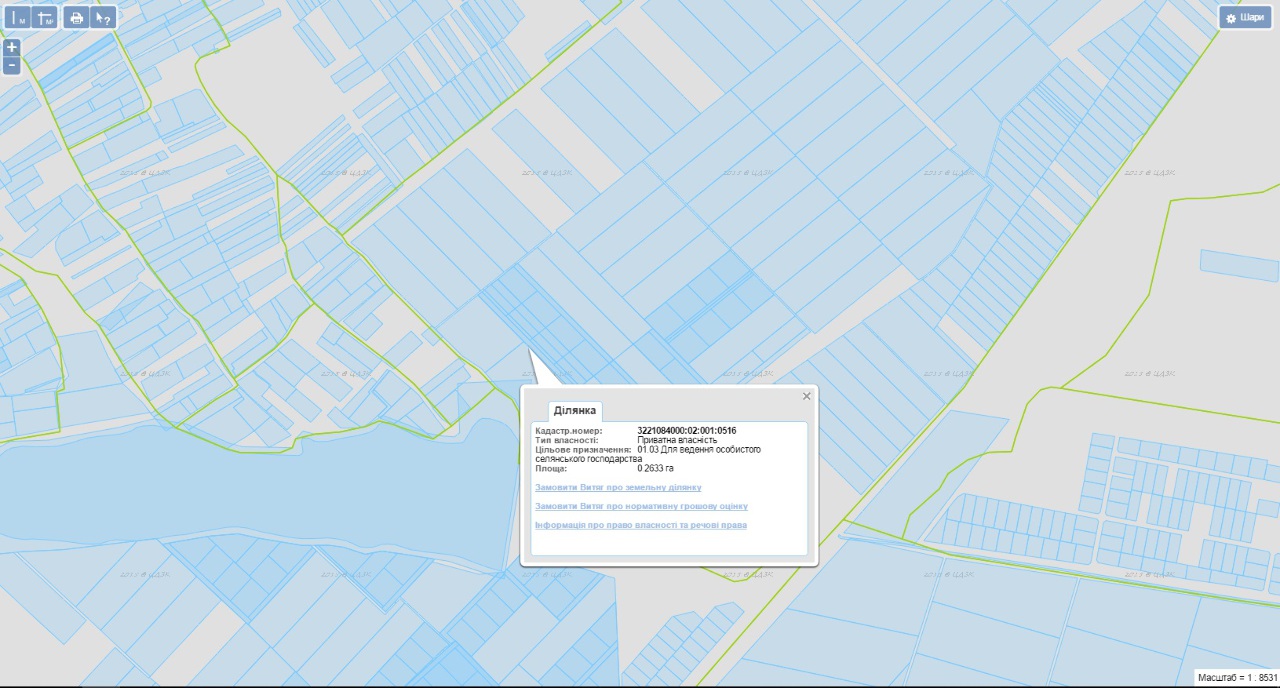Click the print map icon
This screenshot has width=1280, height=688.
point(76,17)
